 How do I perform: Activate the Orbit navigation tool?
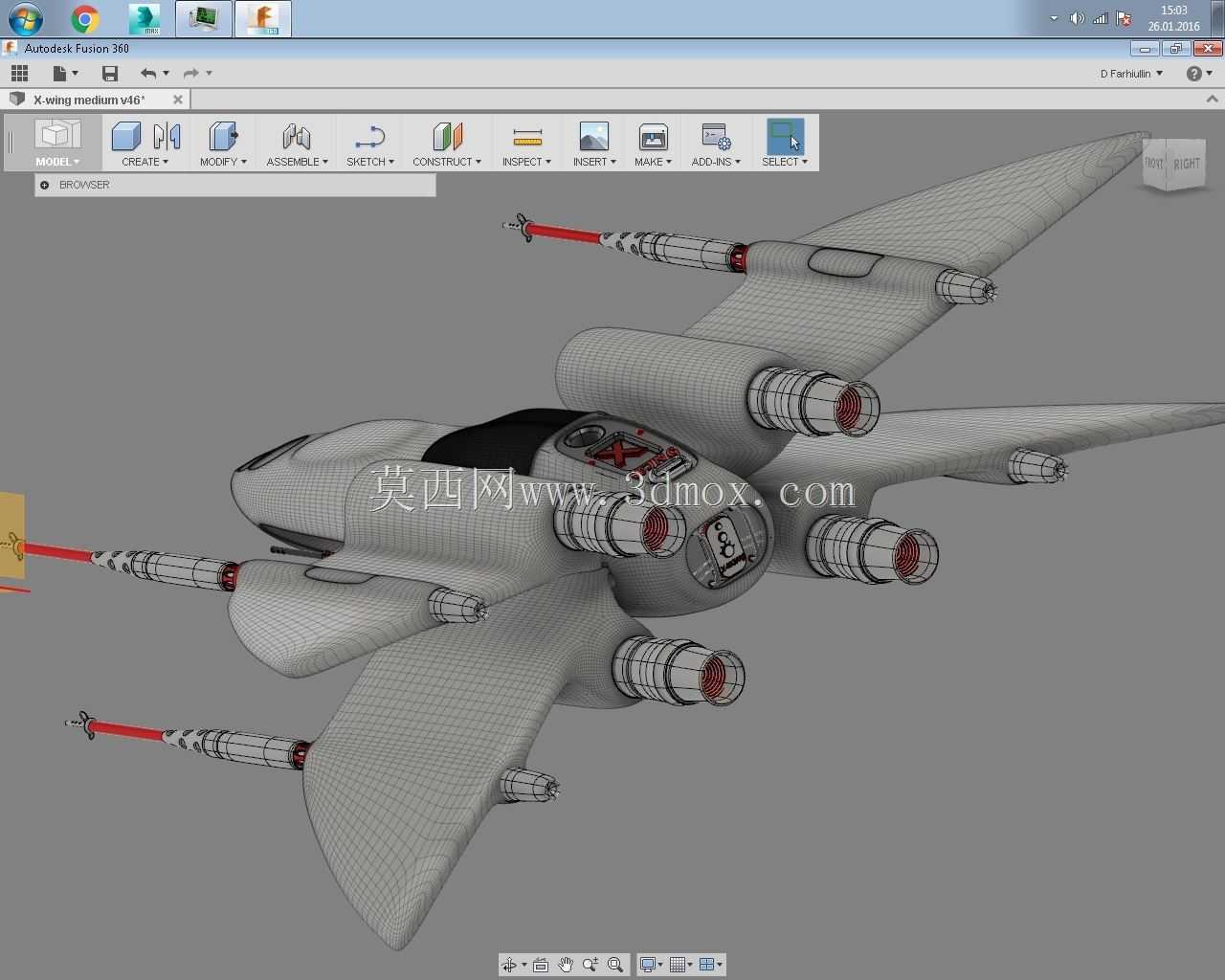click(x=509, y=965)
